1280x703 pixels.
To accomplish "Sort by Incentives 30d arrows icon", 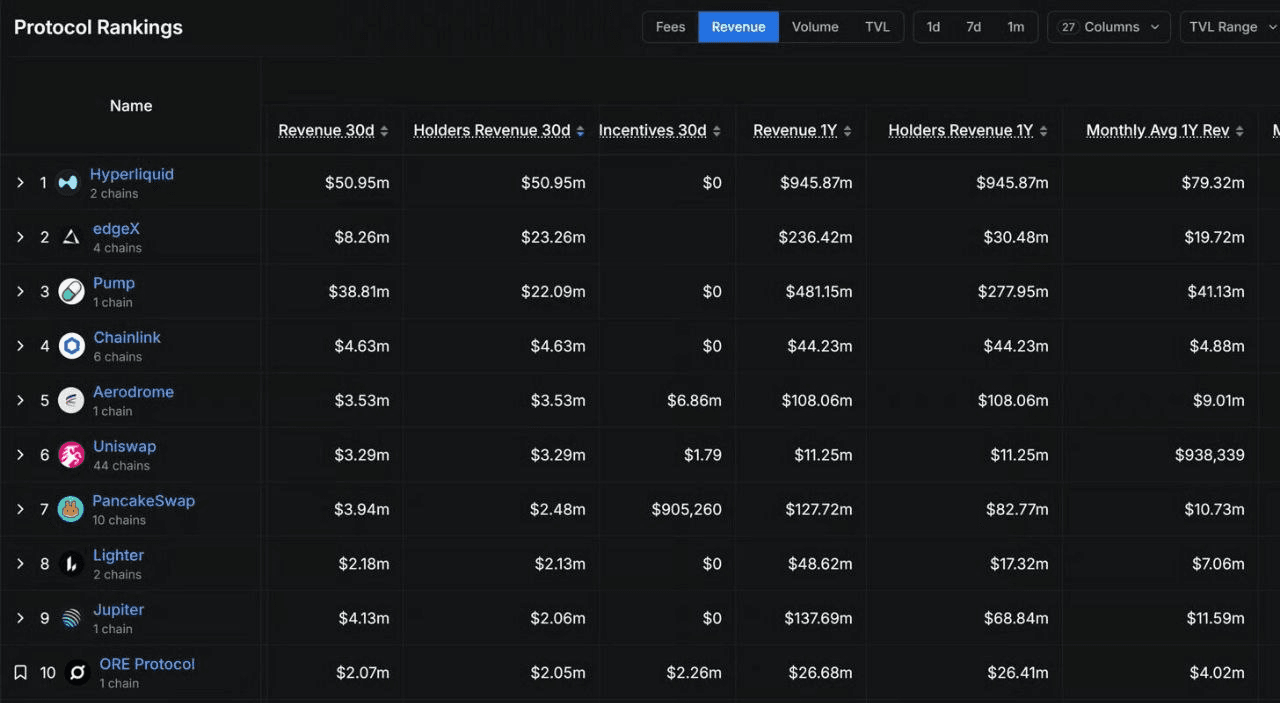I will pyautogui.click(x=717, y=131).
